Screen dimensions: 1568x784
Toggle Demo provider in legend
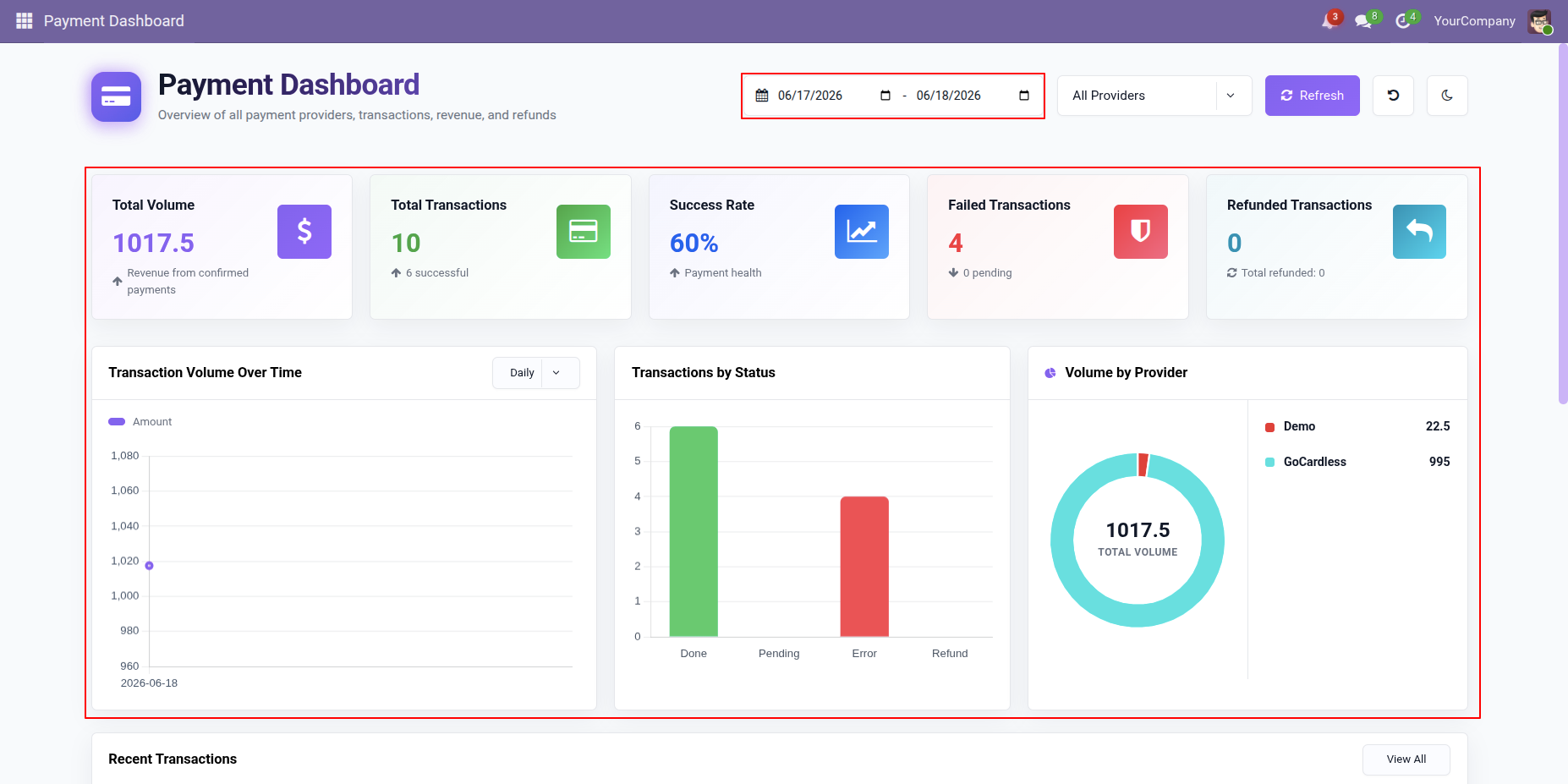(x=1291, y=426)
